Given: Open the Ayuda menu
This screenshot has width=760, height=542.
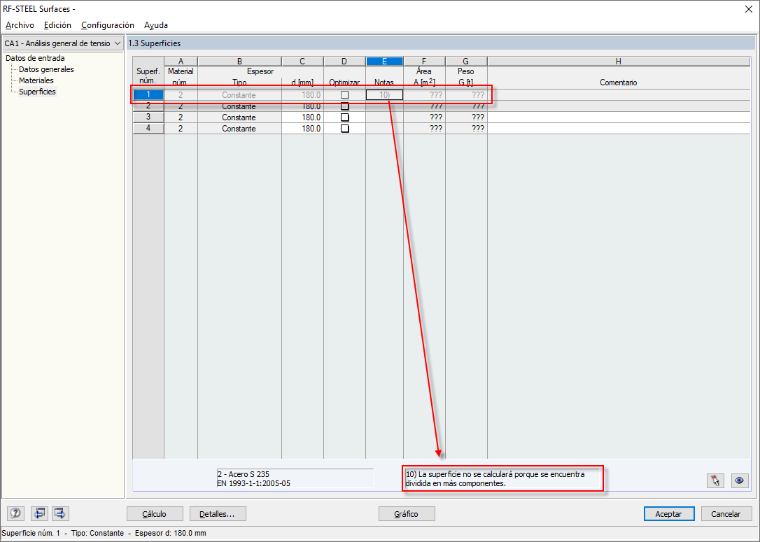Looking at the screenshot, I should tap(156, 25).
